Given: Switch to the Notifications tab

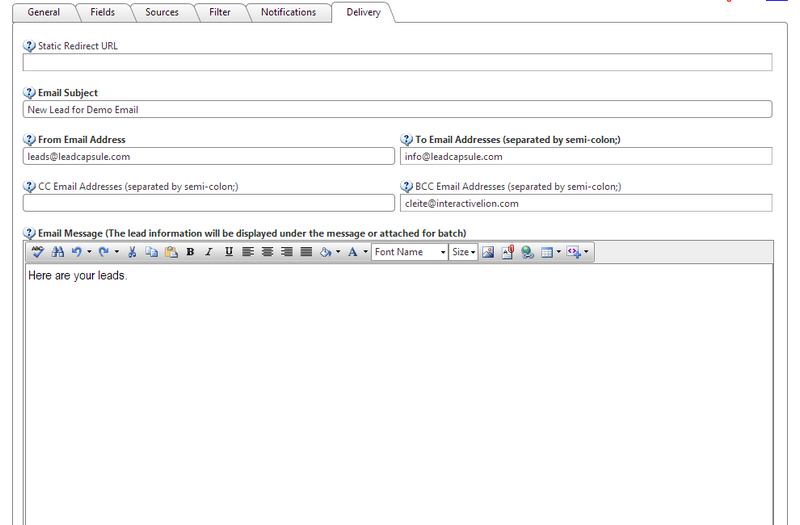Looking at the screenshot, I should [x=288, y=13].
